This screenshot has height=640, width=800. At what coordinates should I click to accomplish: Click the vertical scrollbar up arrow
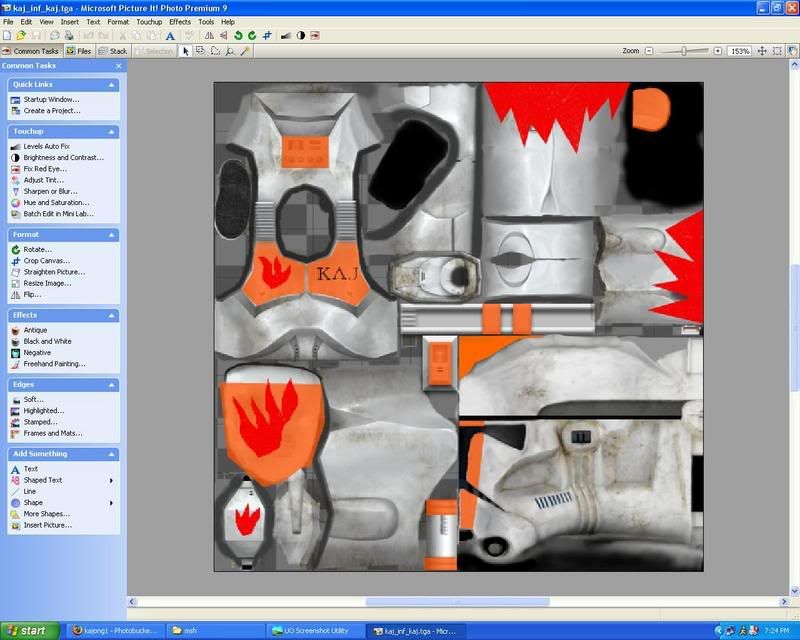pyautogui.click(x=794, y=65)
